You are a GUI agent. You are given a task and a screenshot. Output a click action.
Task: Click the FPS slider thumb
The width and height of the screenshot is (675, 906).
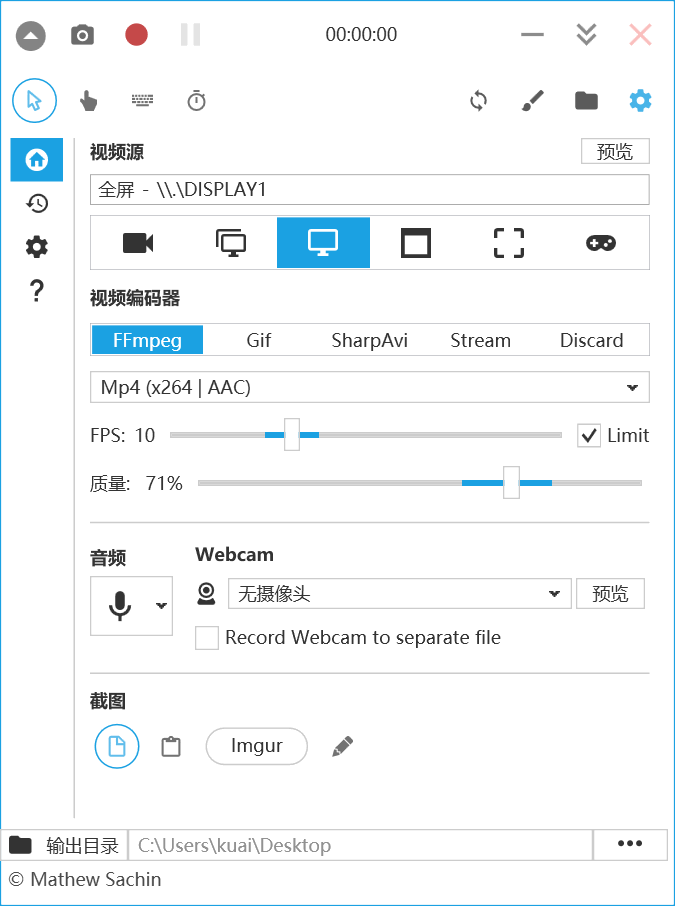[x=292, y=435]
